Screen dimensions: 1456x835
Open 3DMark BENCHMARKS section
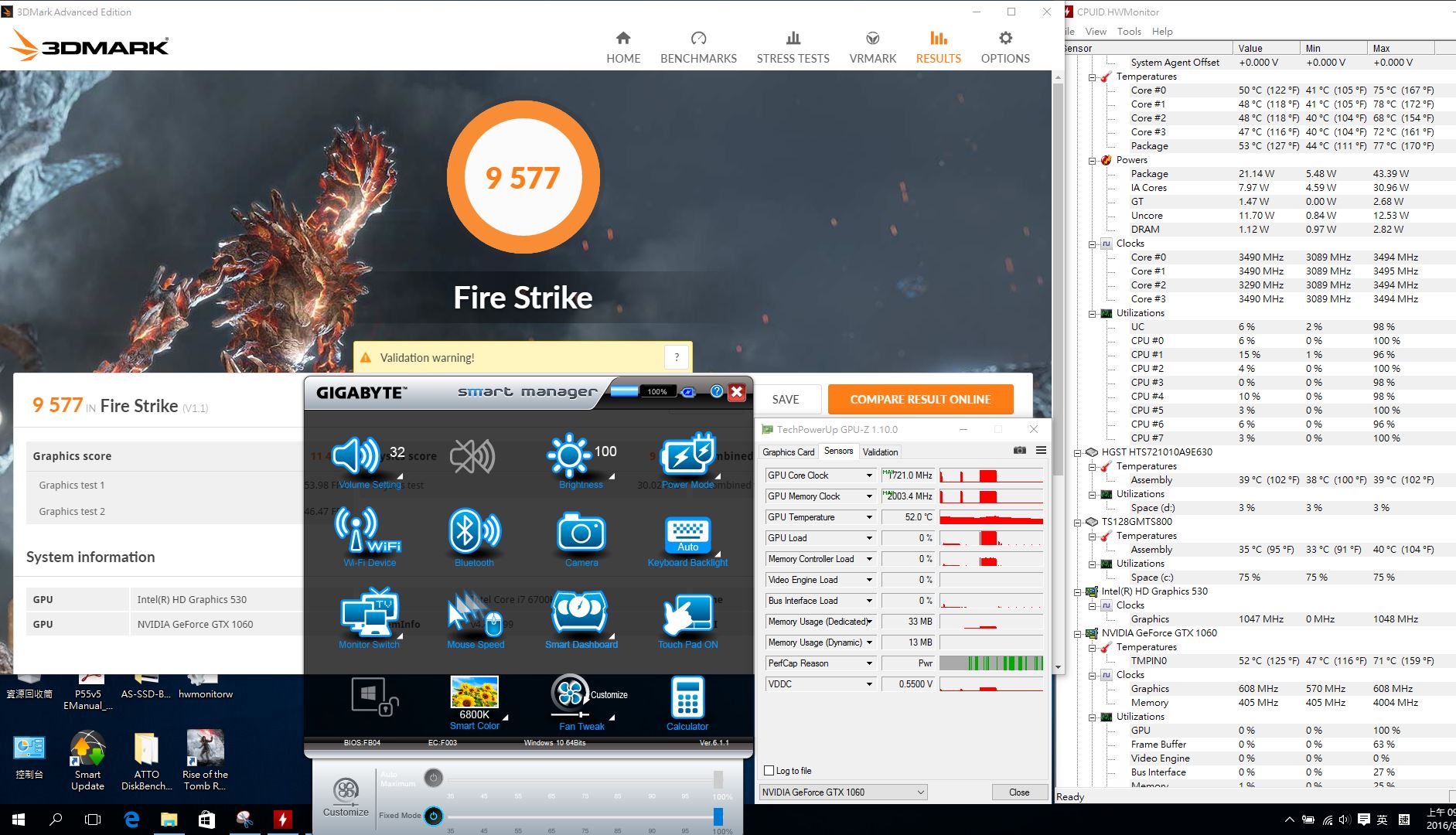coord(698,48)
